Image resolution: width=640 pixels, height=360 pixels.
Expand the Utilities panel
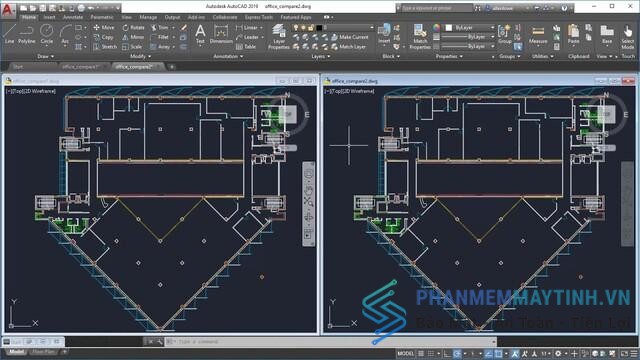542,56
